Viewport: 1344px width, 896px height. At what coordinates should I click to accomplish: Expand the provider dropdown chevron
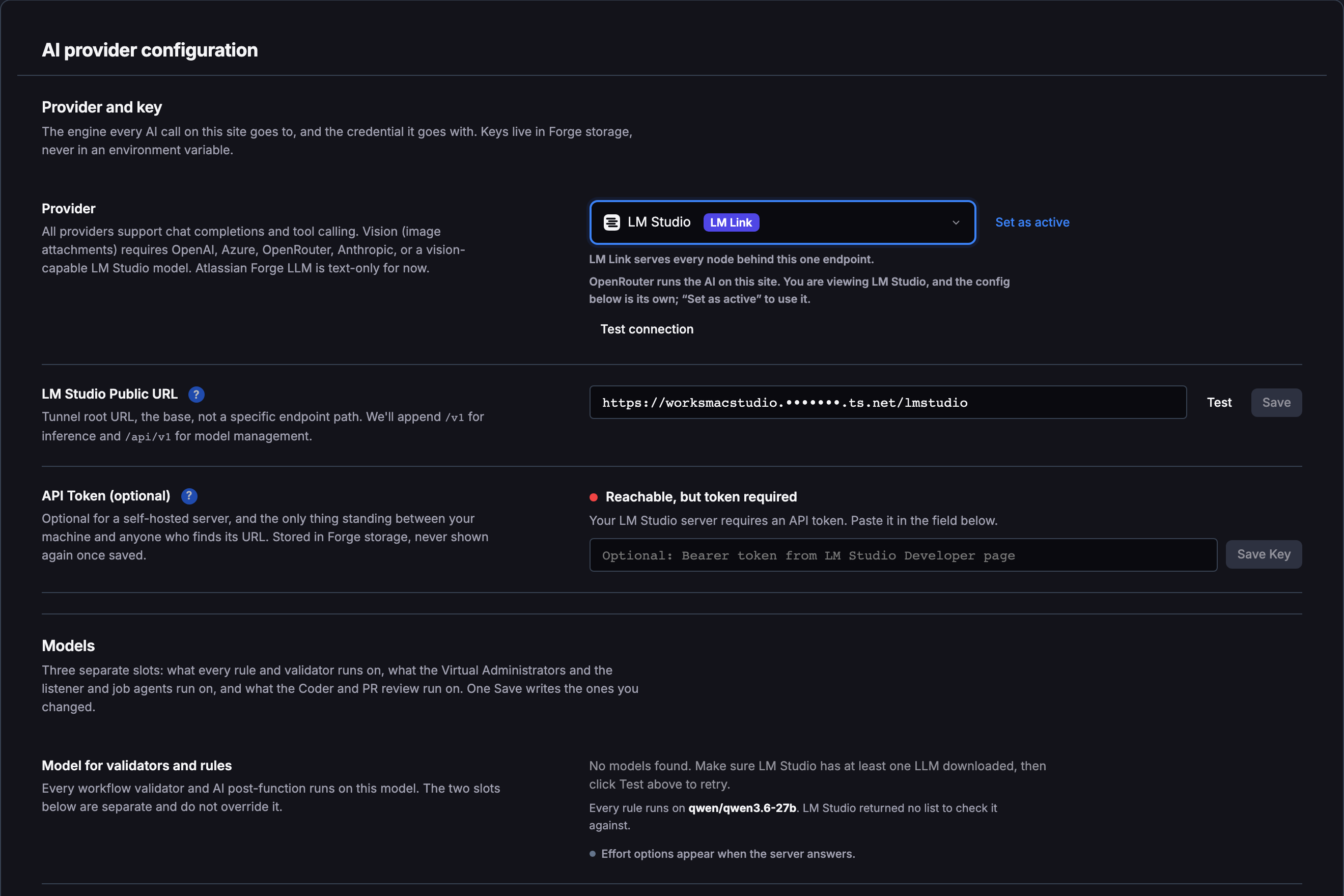click(956, 222)
